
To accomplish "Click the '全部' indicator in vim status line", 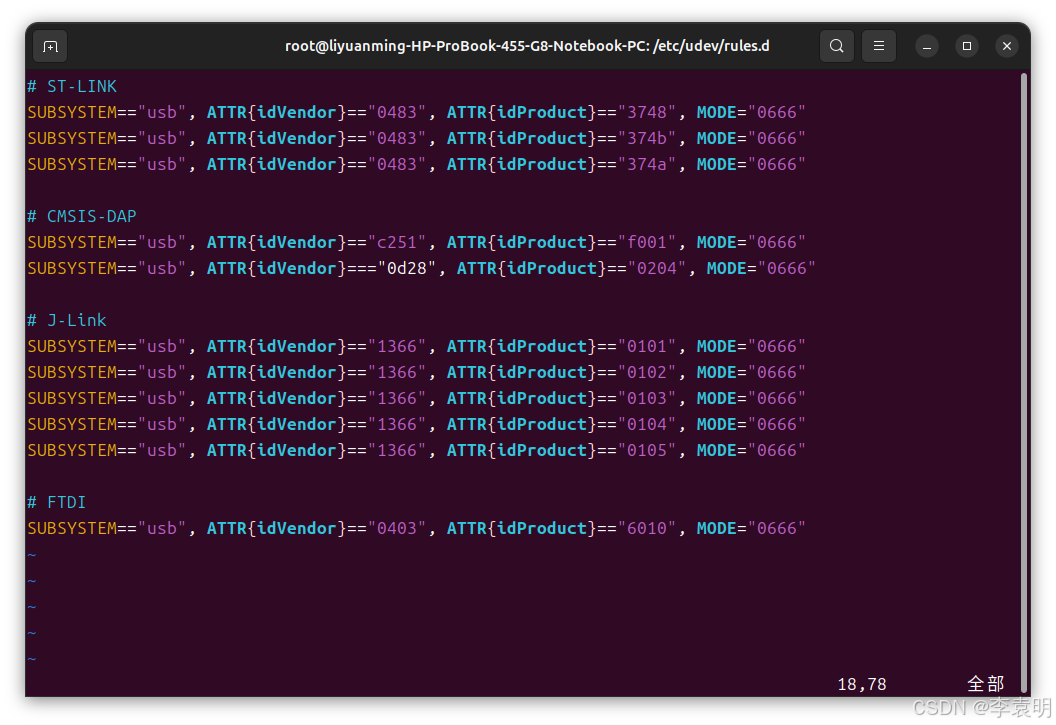I will pyautogui.click(x=986, y=684).
